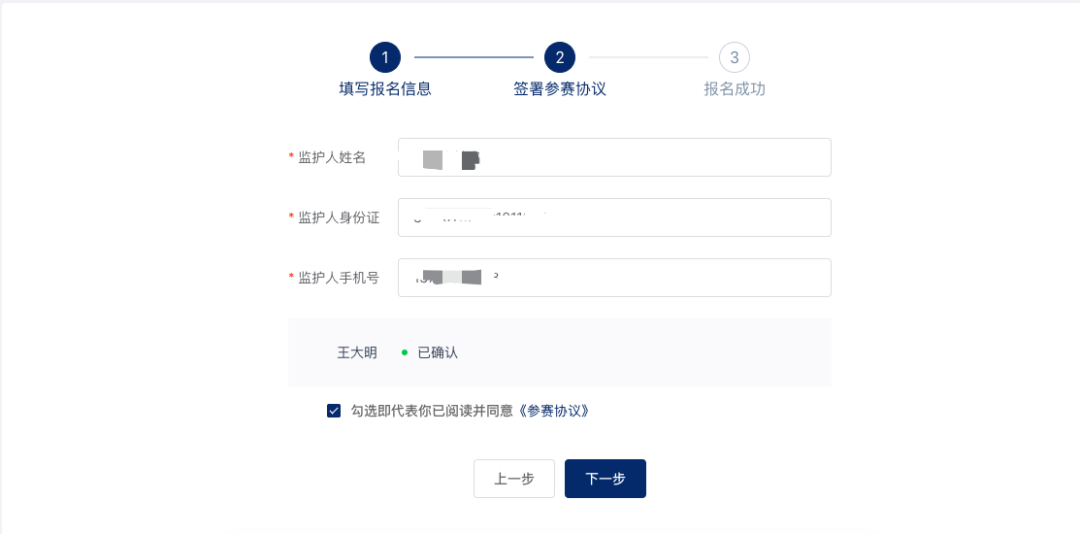
Task: Select the 签署参赛协议 step label
Action: click(560, 89)
